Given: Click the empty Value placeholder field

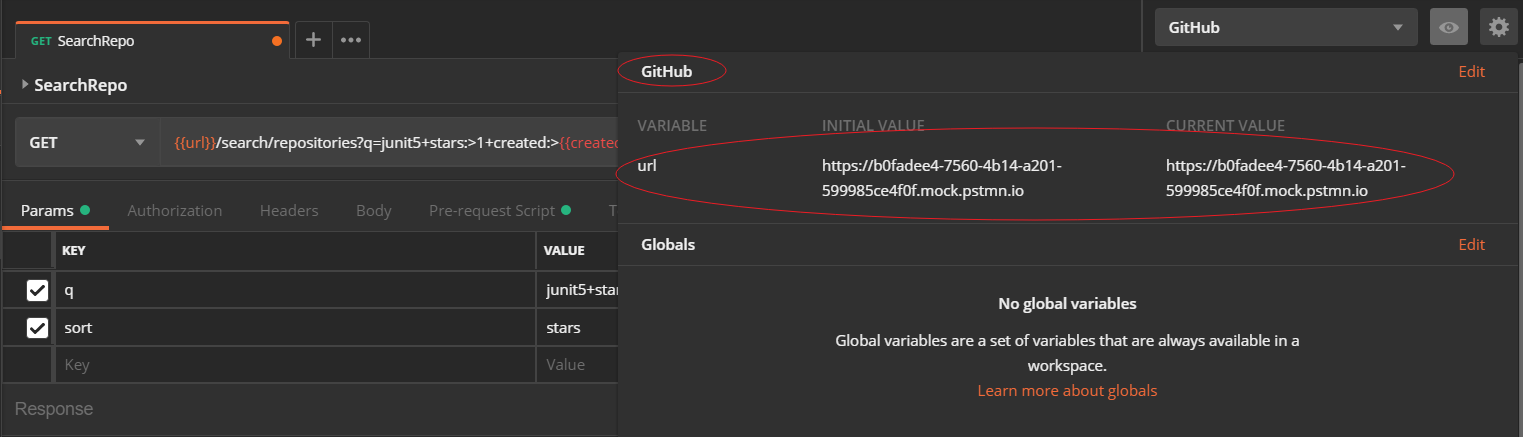Looking at the screenshot, I should click(x=578, y=365).
